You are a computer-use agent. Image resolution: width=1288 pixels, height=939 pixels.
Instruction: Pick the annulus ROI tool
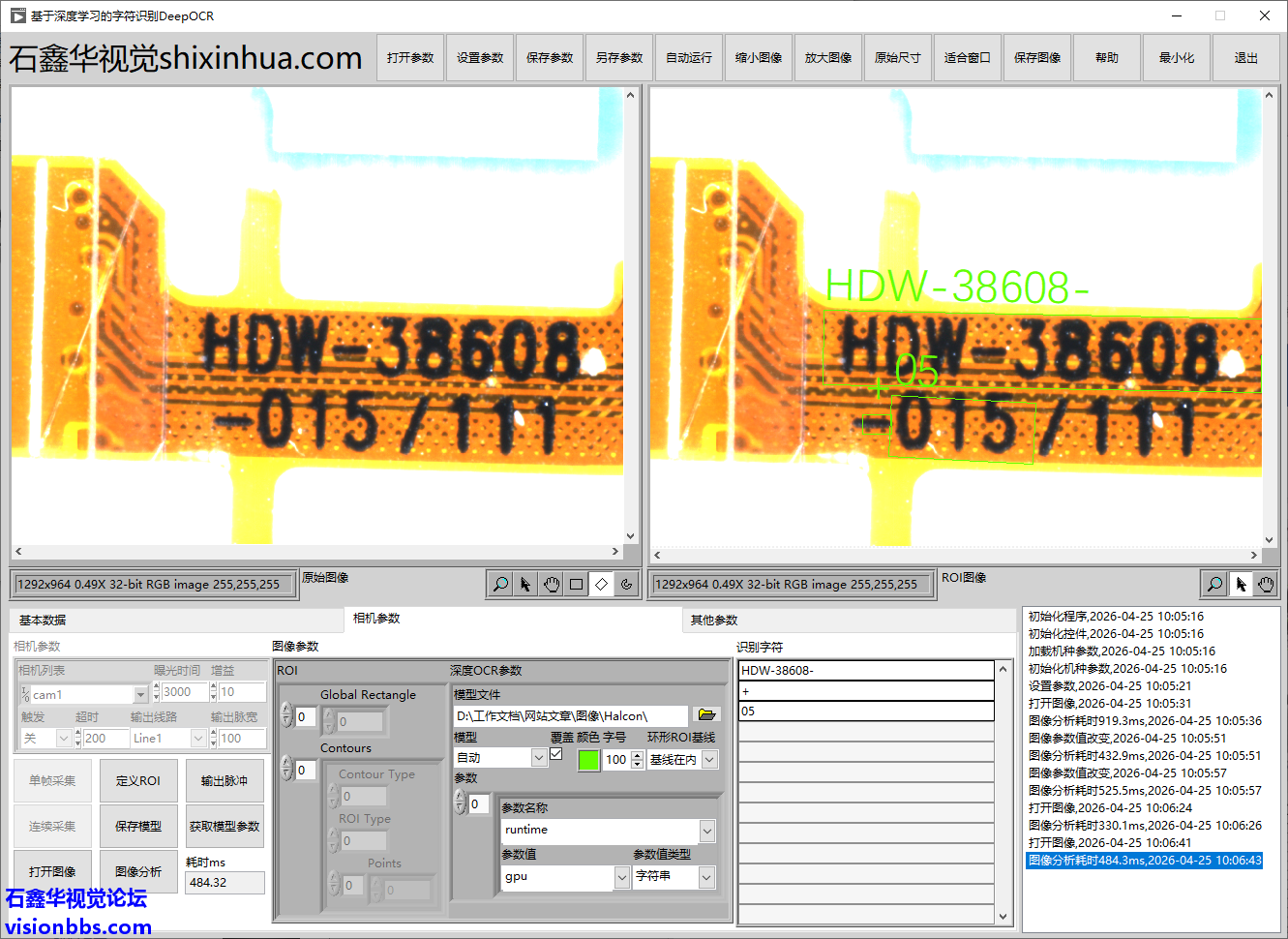(x=626, y=584)
